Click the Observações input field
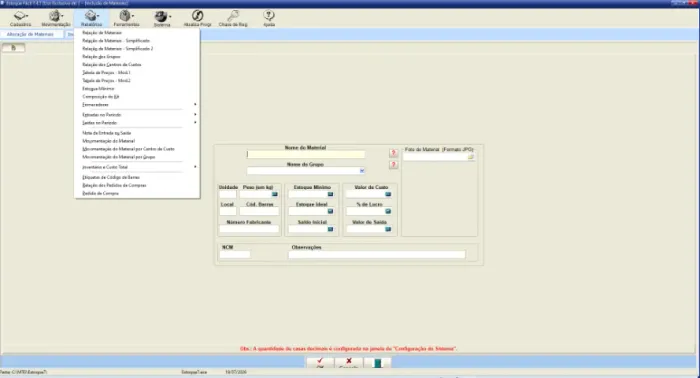This screenshot has width=700, height=378. 377,254
